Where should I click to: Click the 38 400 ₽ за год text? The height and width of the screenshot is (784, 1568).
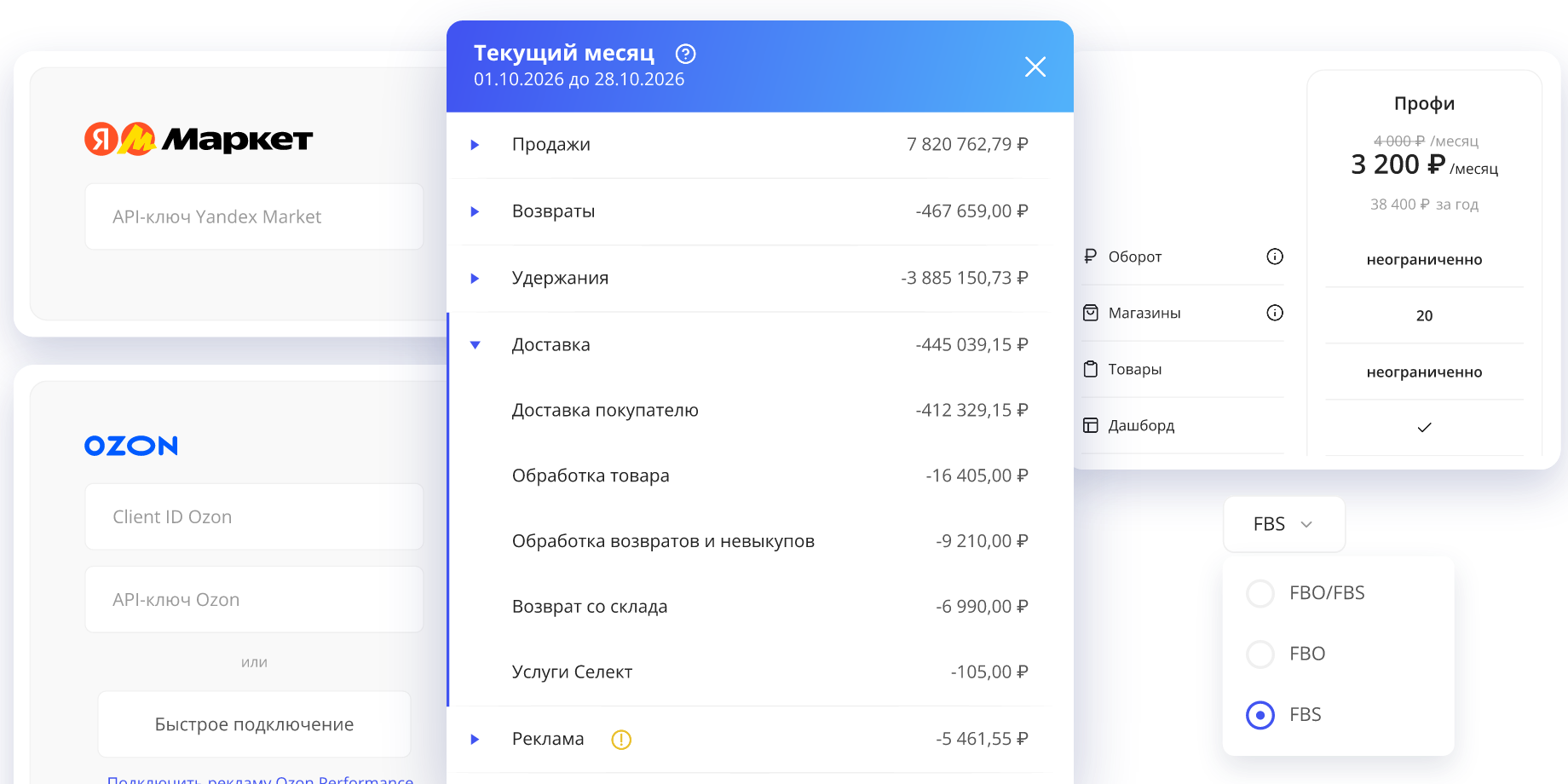pos(1425,205)
